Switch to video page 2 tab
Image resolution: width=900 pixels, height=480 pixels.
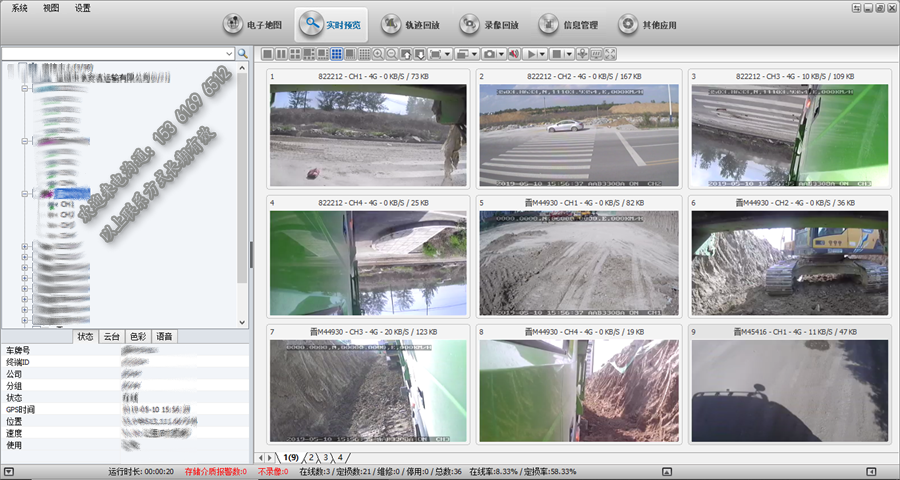310,458
